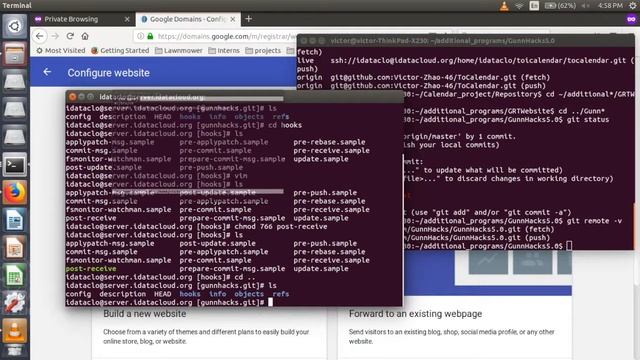Open Wi-Fi network indicator menu
The image size is (640, 360).
(x=519, y=6)
